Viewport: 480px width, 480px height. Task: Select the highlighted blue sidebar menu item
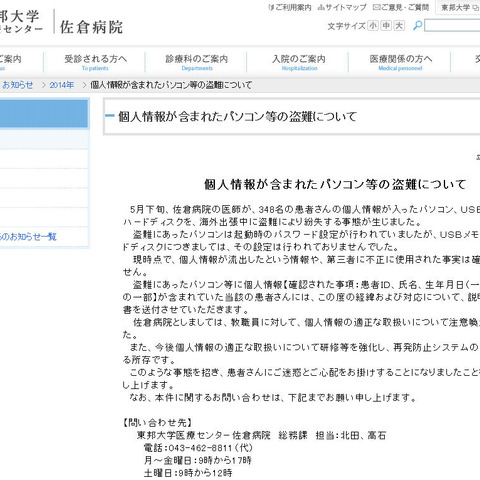(x=44, y=113)
